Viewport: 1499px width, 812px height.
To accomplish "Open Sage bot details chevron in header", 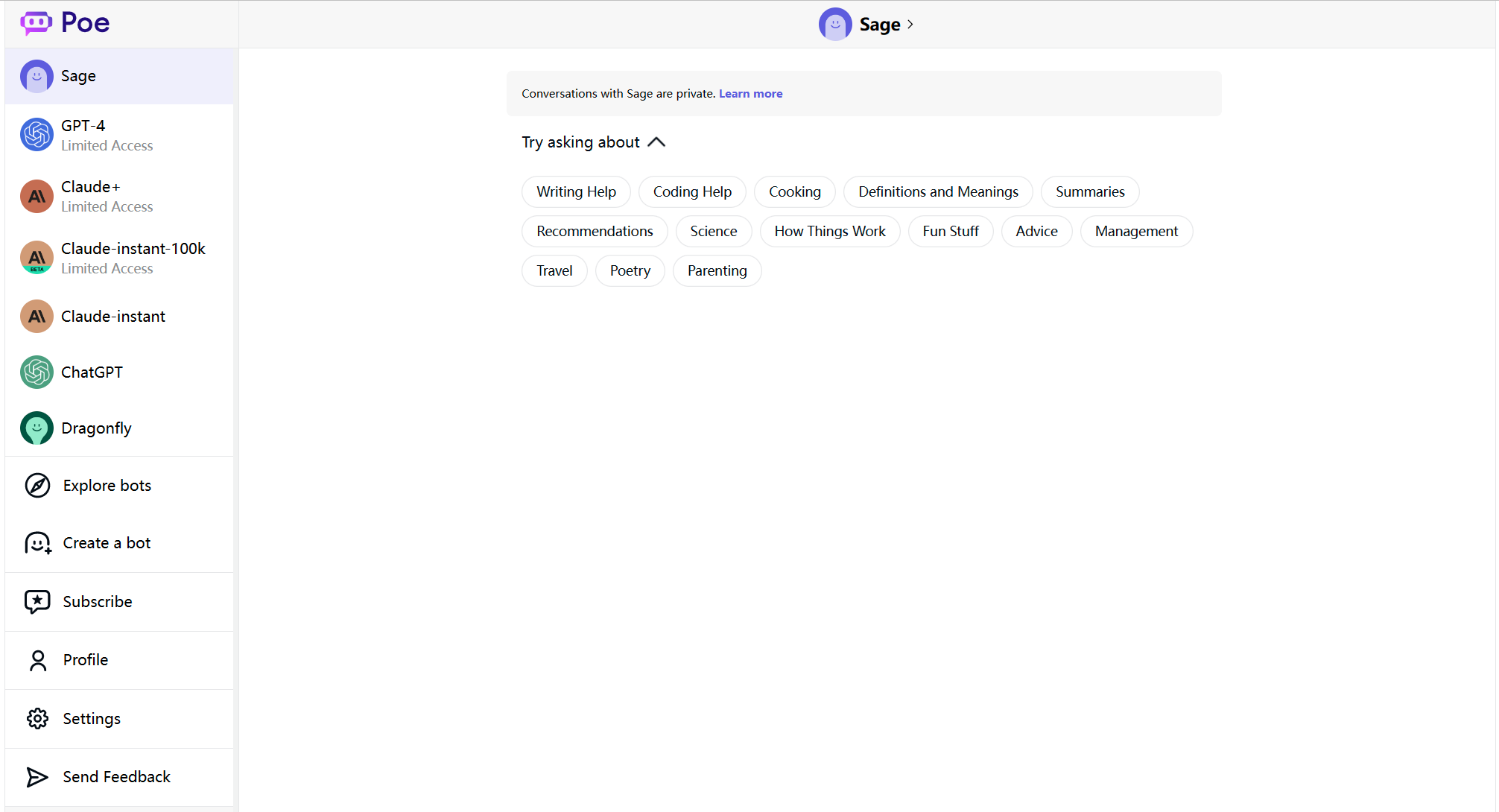I will (910, 25).
